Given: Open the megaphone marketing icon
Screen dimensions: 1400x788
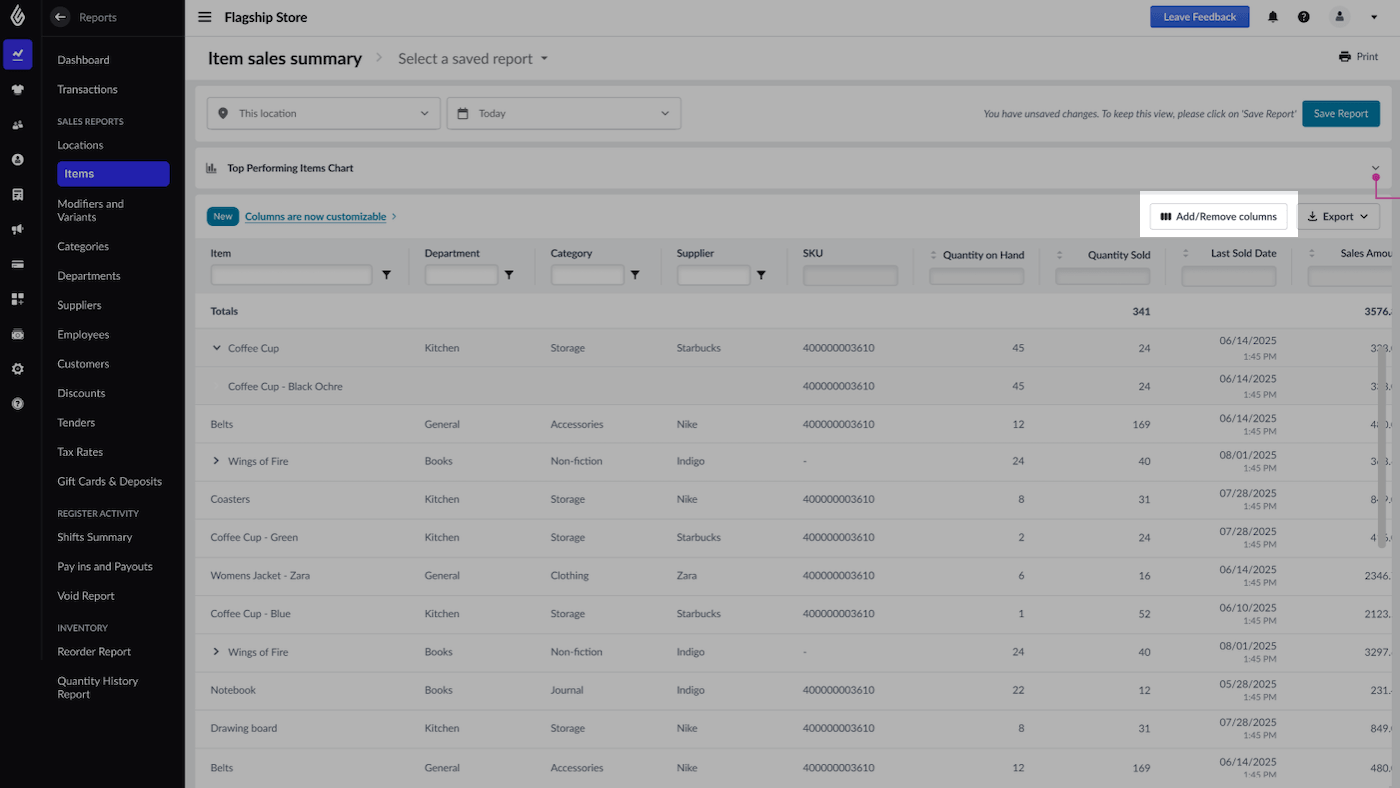Looking at the screenshot, I should (17, 229).
